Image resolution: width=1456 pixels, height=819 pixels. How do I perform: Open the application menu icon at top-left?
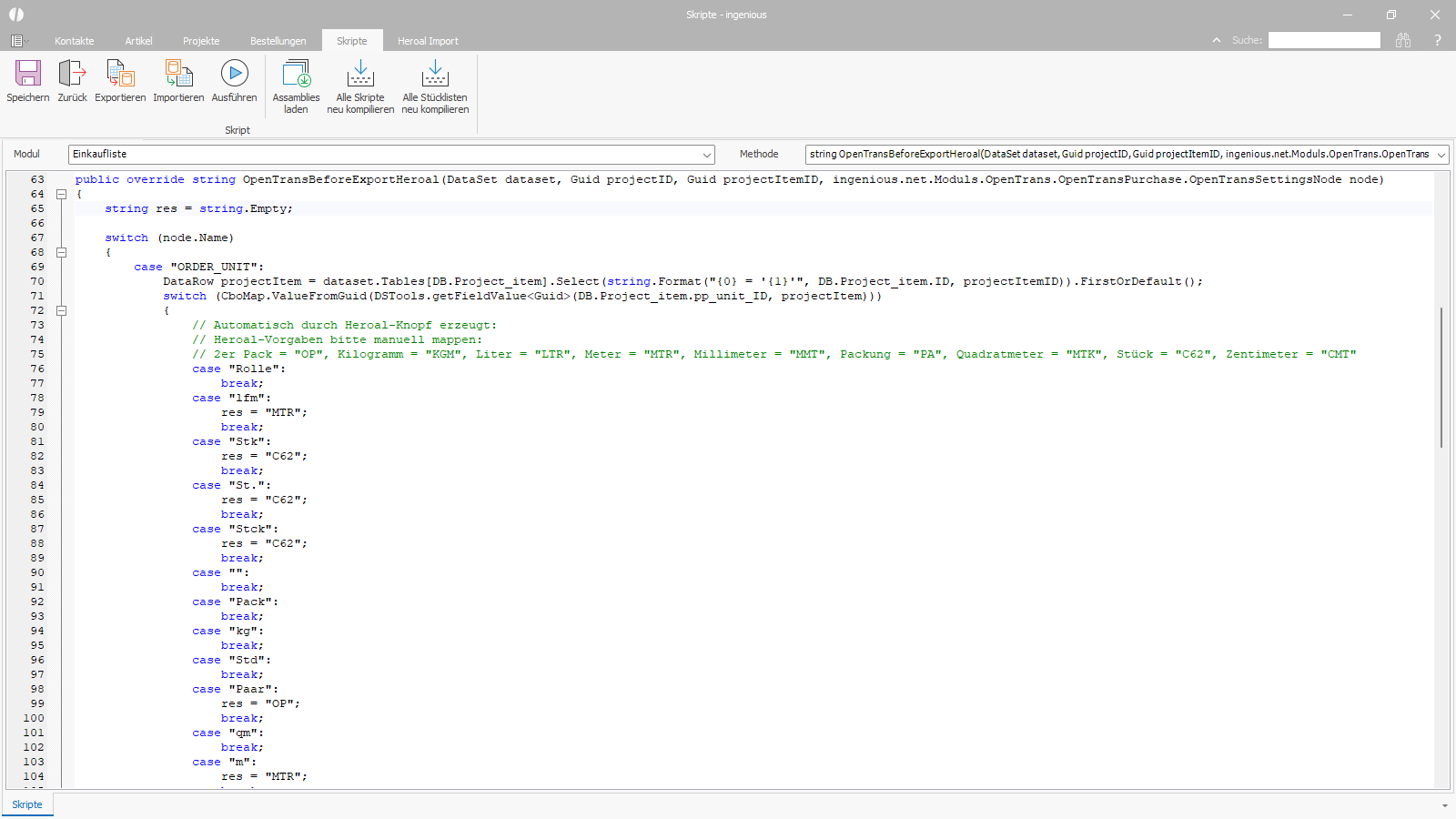18,41
